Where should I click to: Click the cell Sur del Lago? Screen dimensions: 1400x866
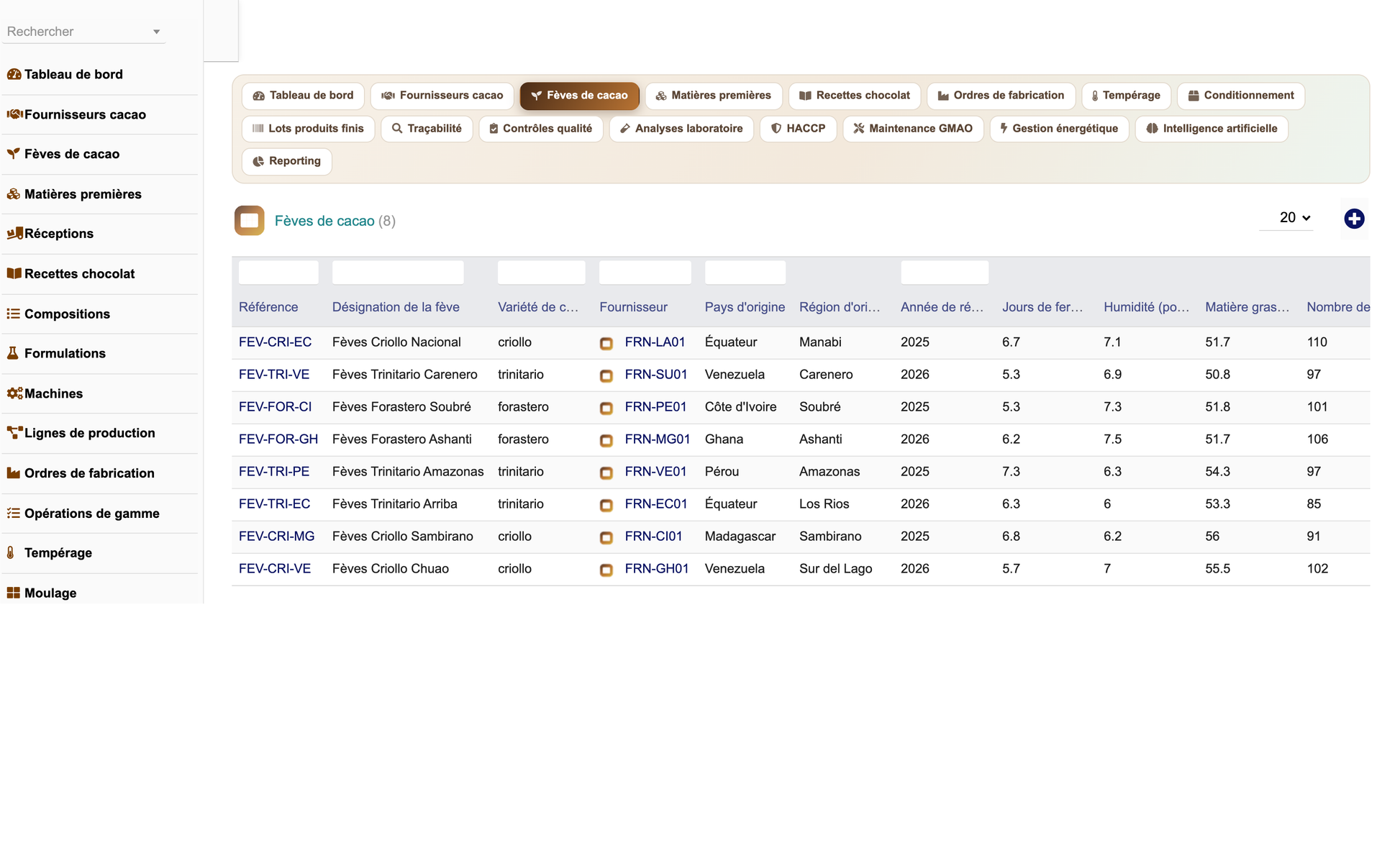(835, 569)
